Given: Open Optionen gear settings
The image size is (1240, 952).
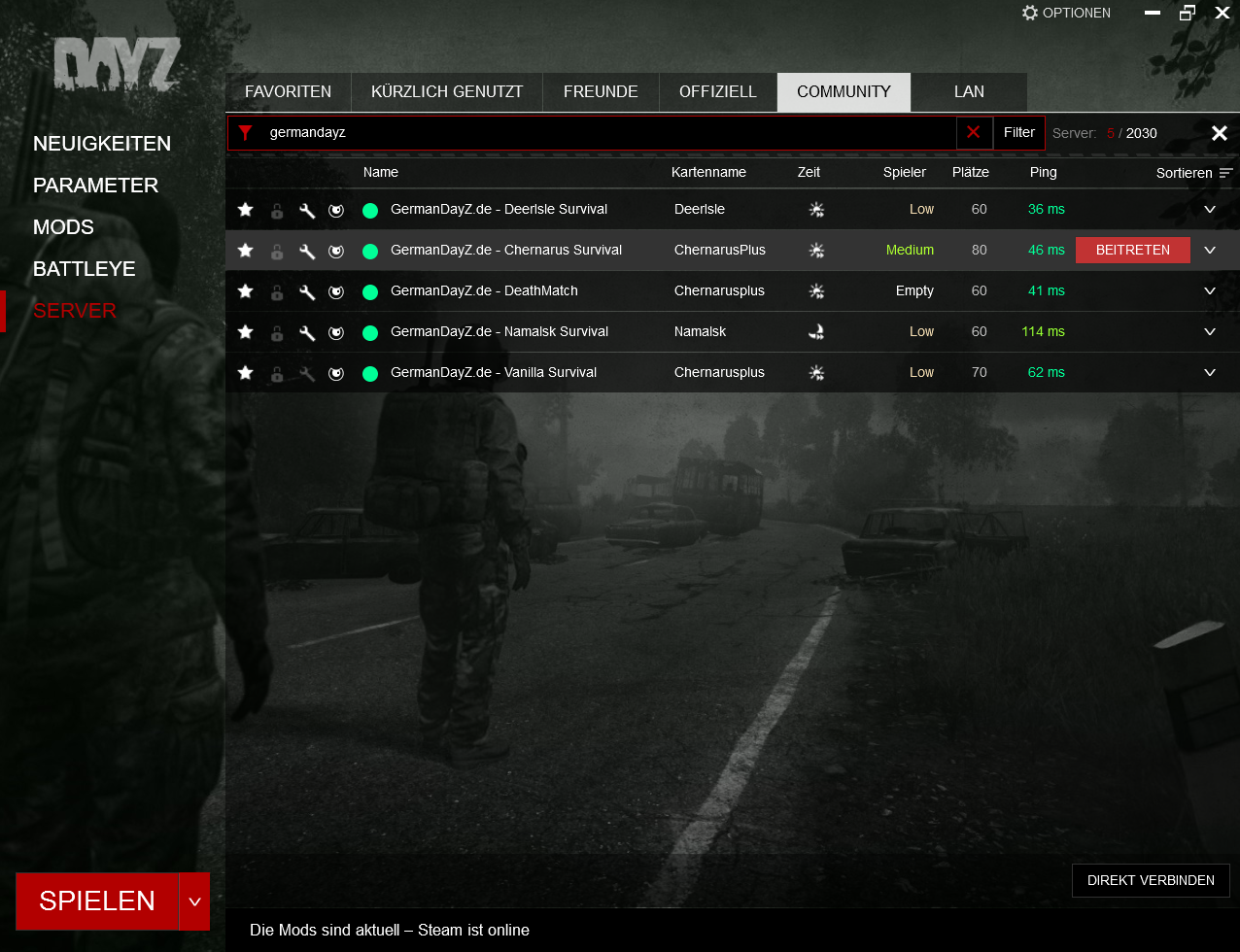Looking at the screenshot, I should tap(1030, 13).
